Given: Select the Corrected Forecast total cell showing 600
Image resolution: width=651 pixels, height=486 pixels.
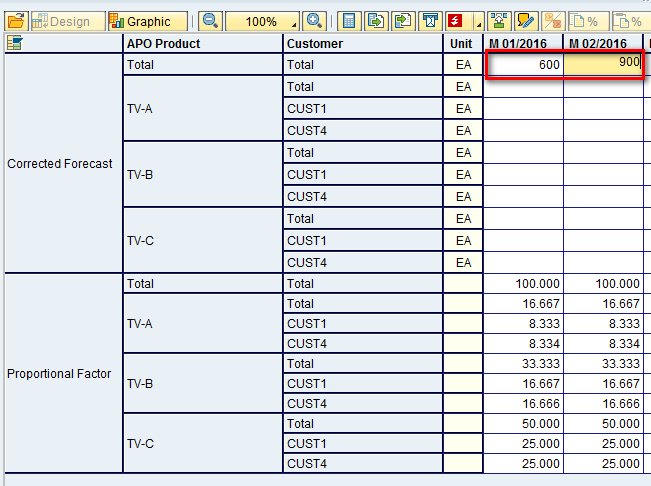Looking at the screenshot, I should coord(523,64).
